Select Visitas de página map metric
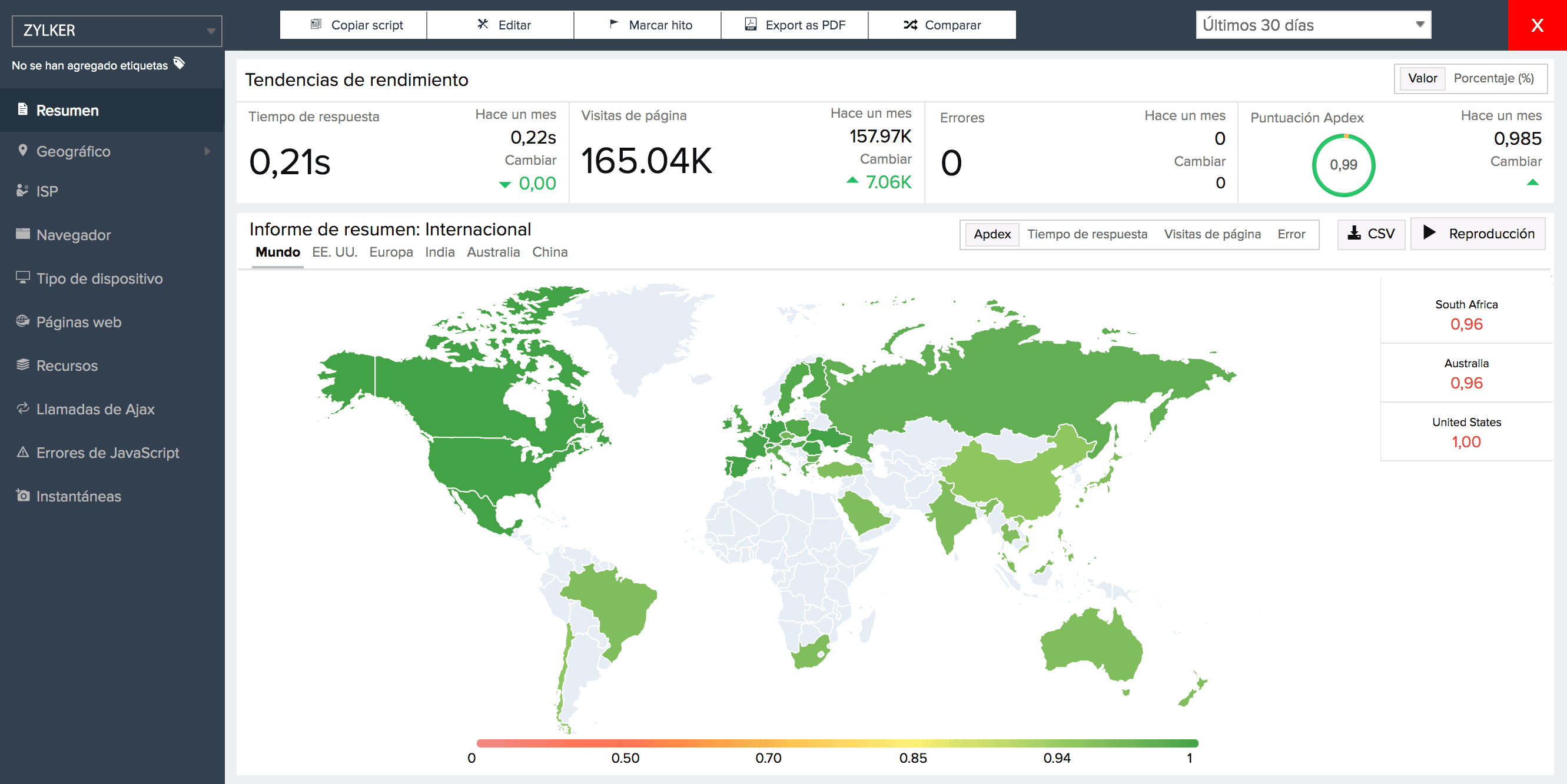The image size is (1567, 784). click(1212, 234)
